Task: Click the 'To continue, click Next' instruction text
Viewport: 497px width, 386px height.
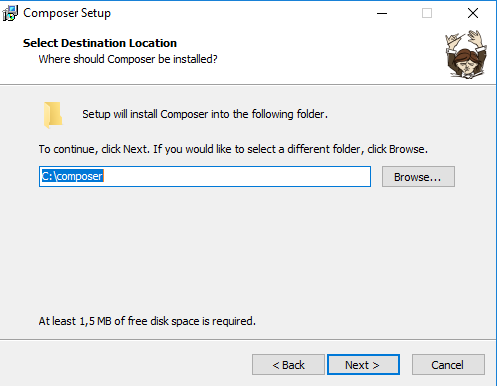Action: point(233,149)
